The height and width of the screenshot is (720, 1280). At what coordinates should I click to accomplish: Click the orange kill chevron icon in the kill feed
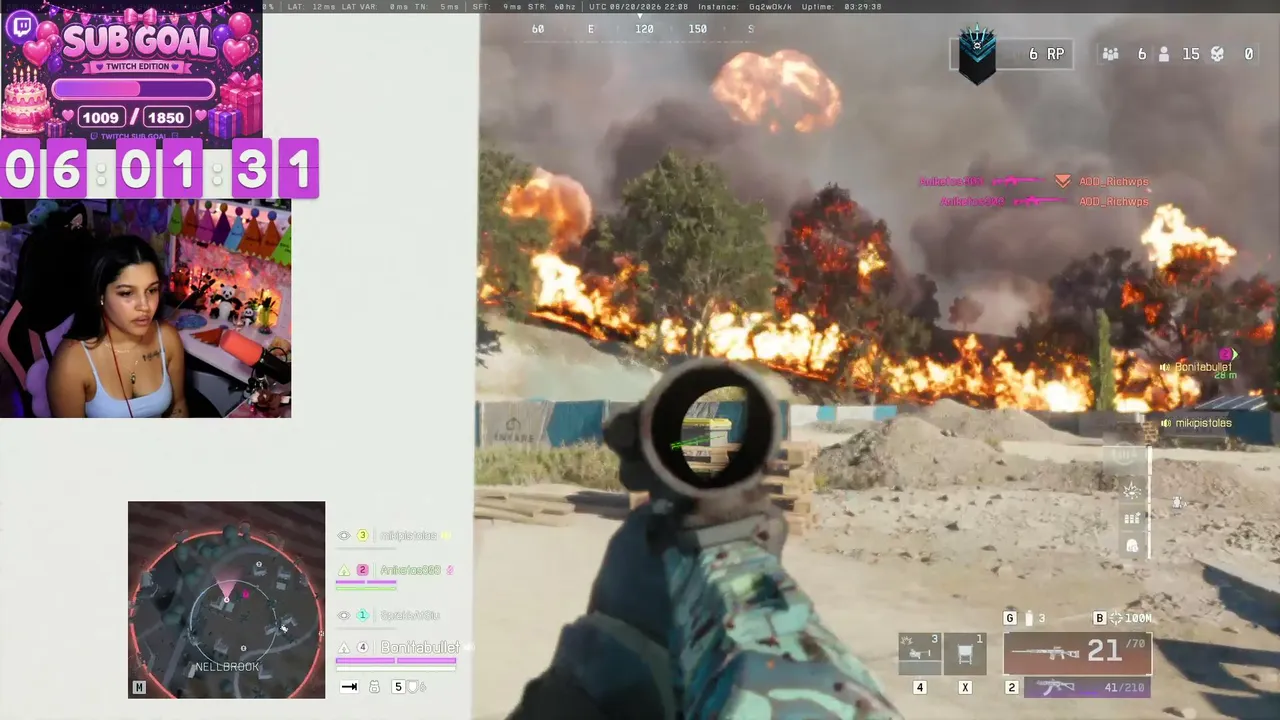1062,181
